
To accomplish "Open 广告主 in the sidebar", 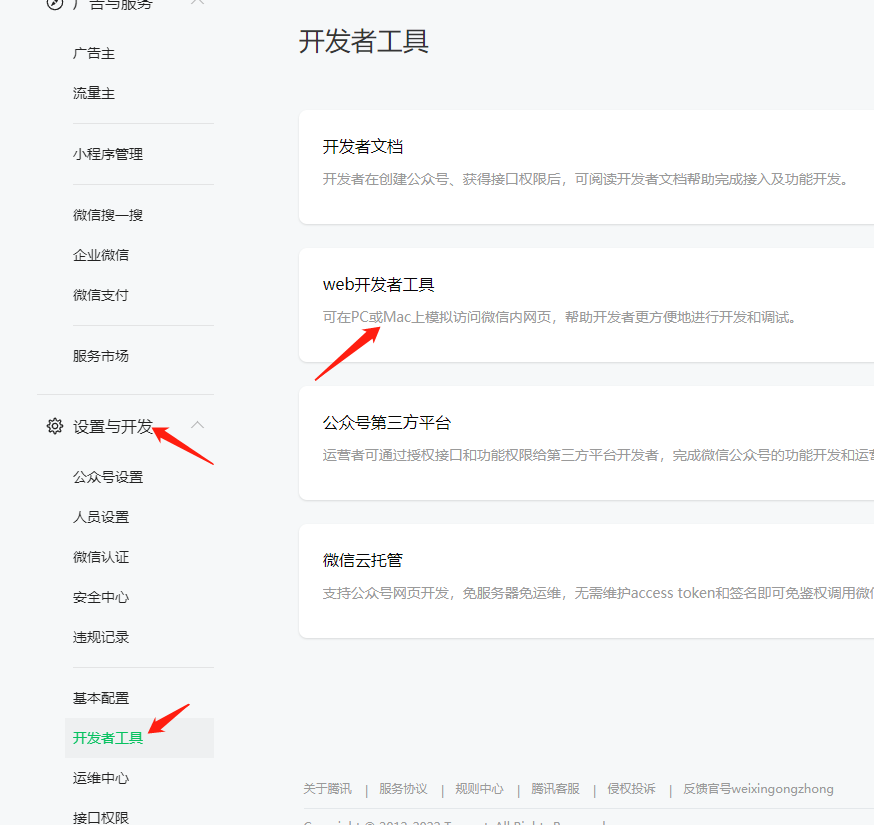I will 94,54.
